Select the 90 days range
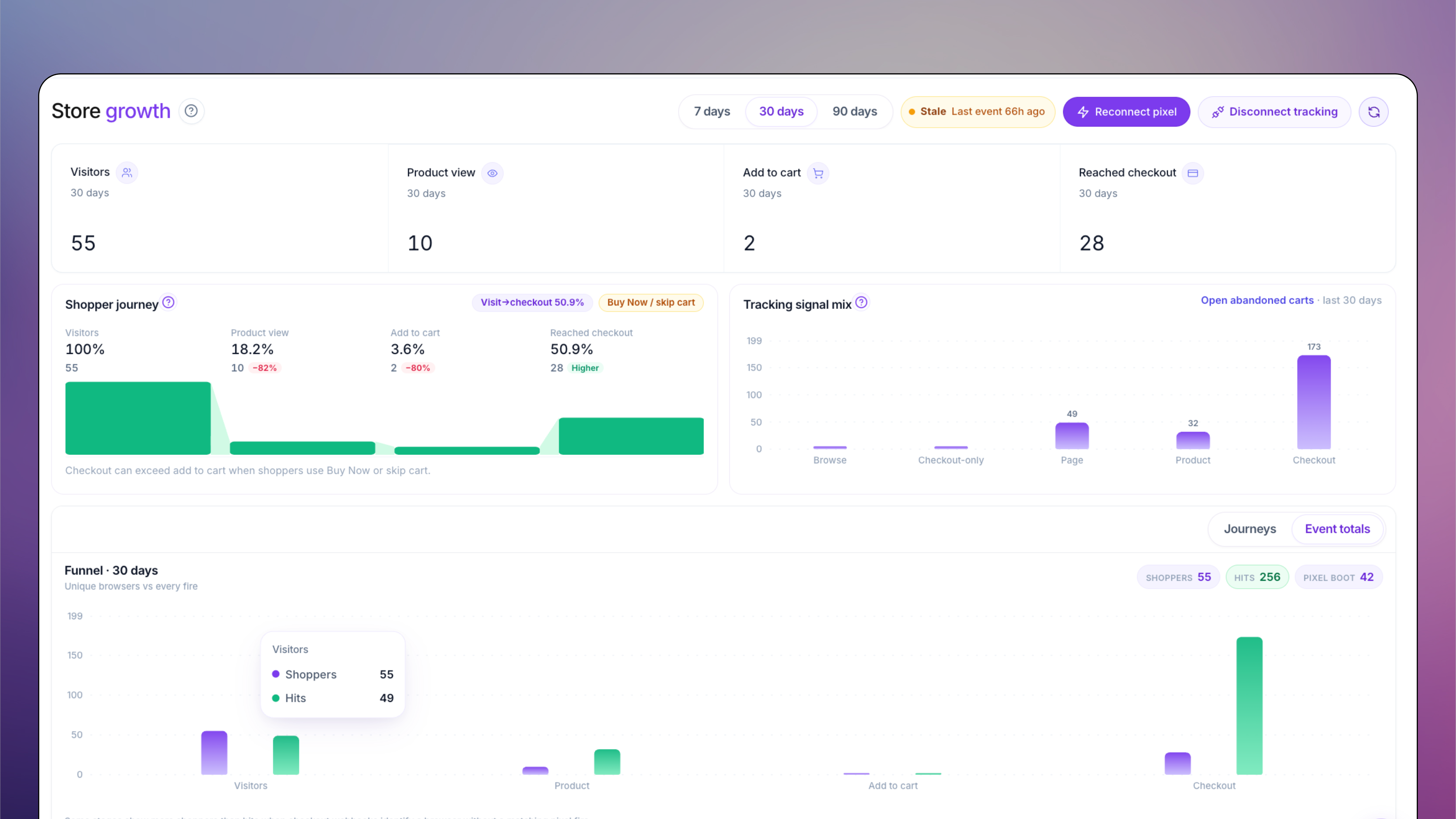This screenshot has width=1456, height=819. (x=855, y=111)
